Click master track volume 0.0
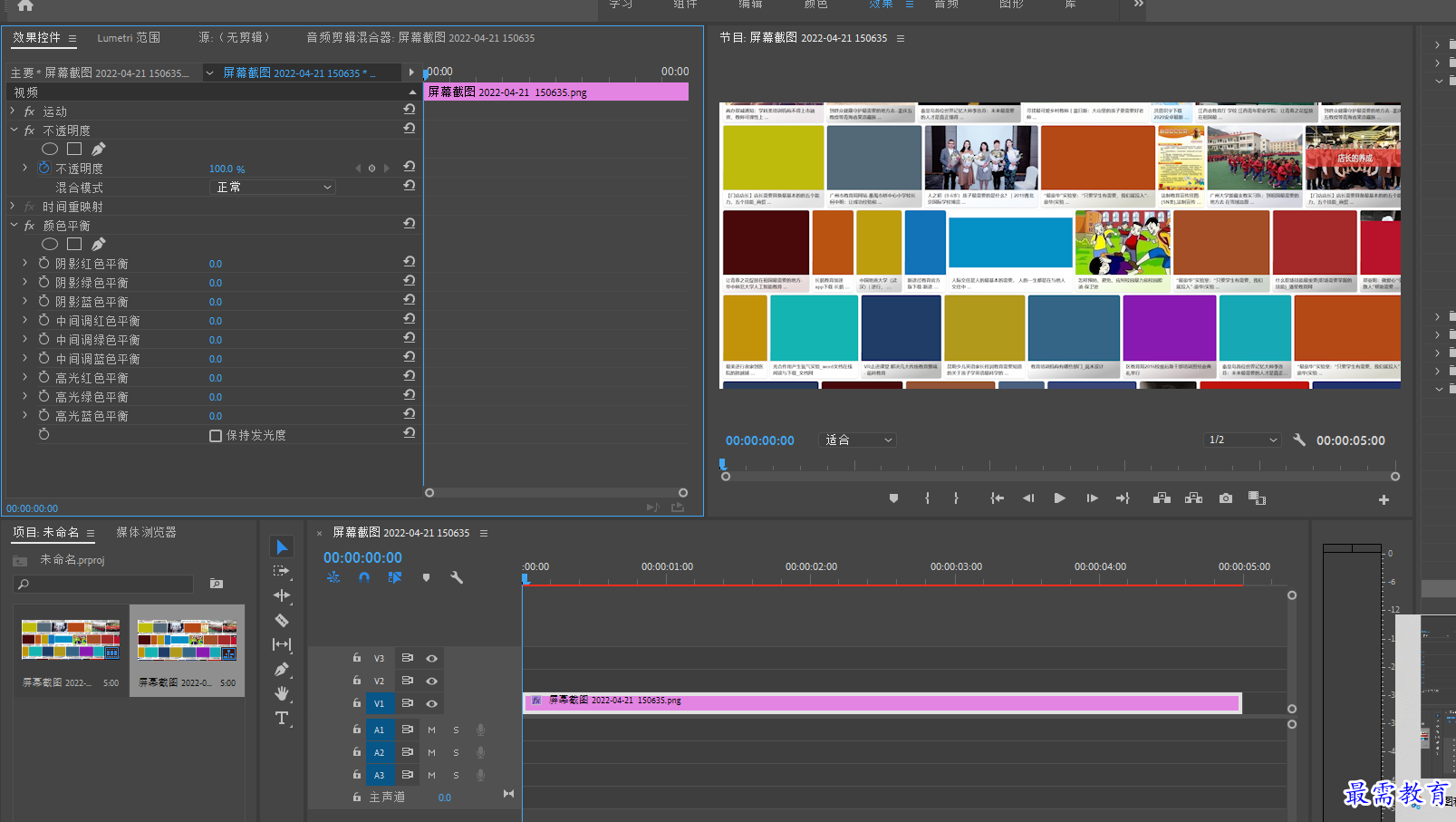This screenshot has height=822, width=1456. [x=445, y=798]
